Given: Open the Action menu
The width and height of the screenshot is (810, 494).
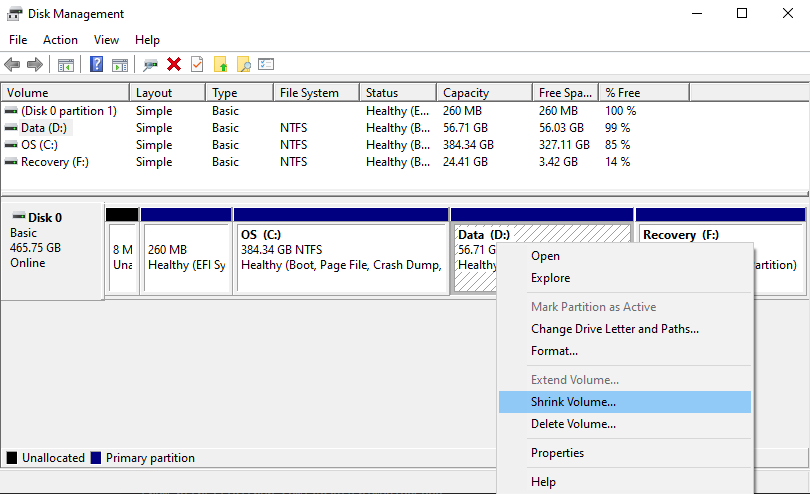Looking at the screenshot, I should tap(60, 40).
